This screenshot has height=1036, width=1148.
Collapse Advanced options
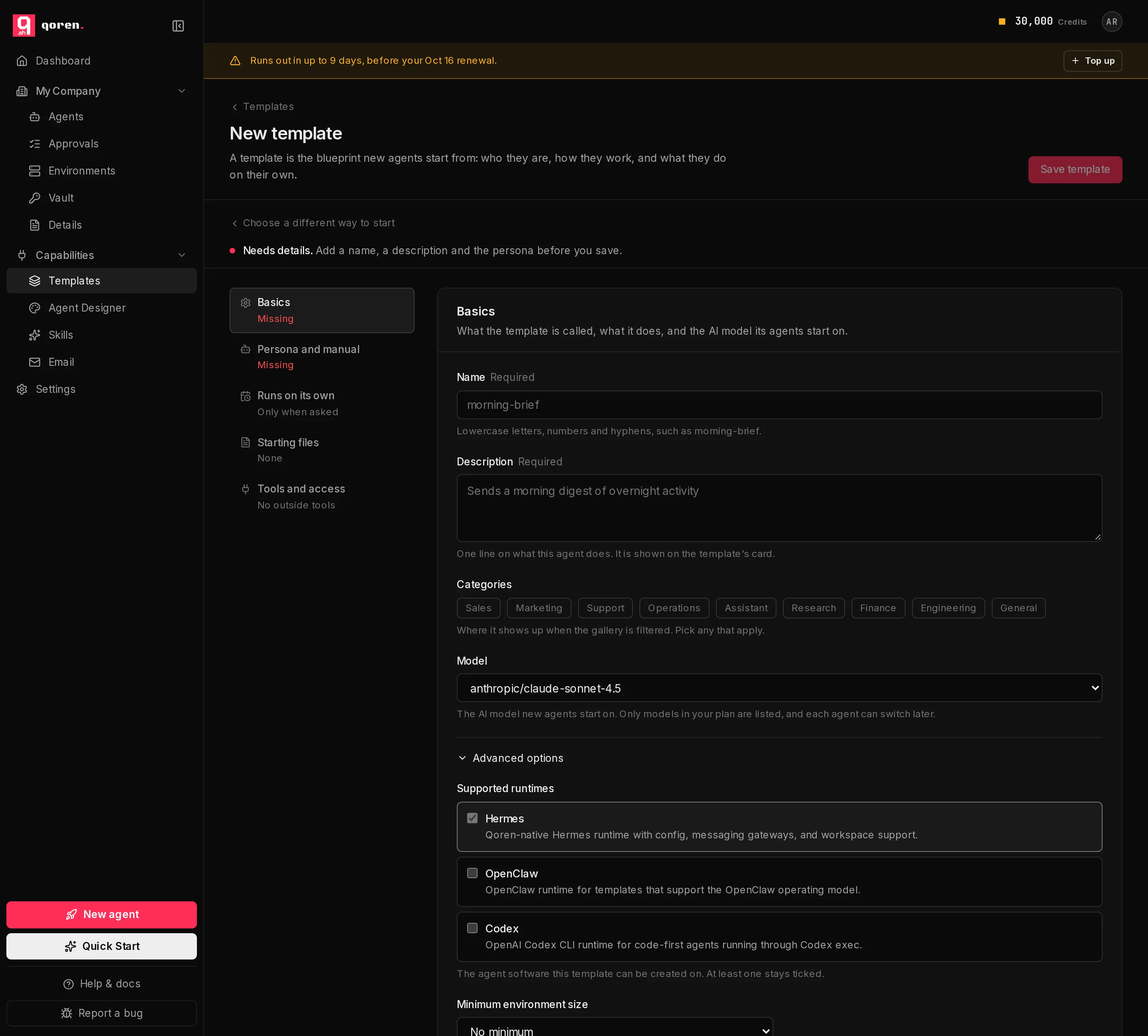pyautogui.click(x=510, y=758)
